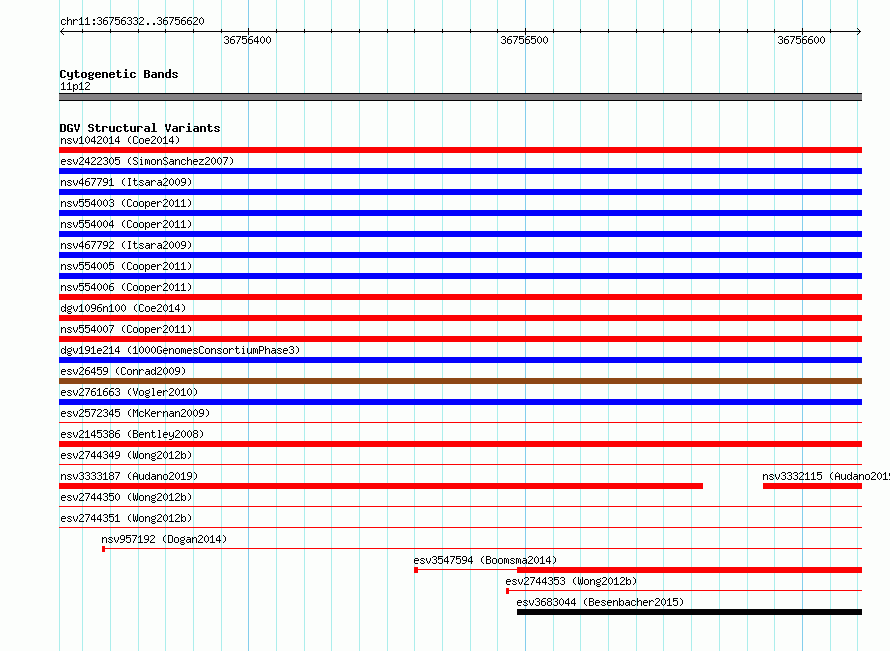Click the thick red bar of esv2145386
This screenshot has width=890, height=651.
pyautogui.click(x=460, y=444)
